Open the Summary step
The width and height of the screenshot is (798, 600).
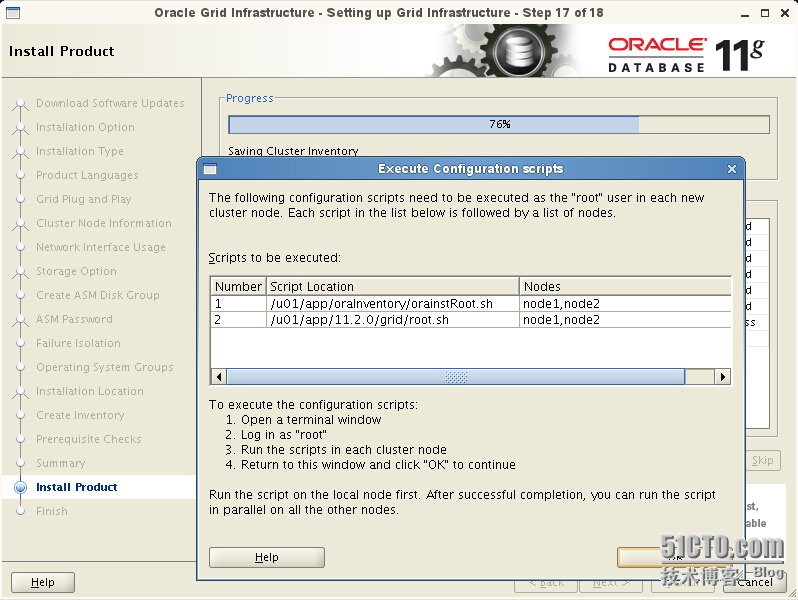click(61, 463)
